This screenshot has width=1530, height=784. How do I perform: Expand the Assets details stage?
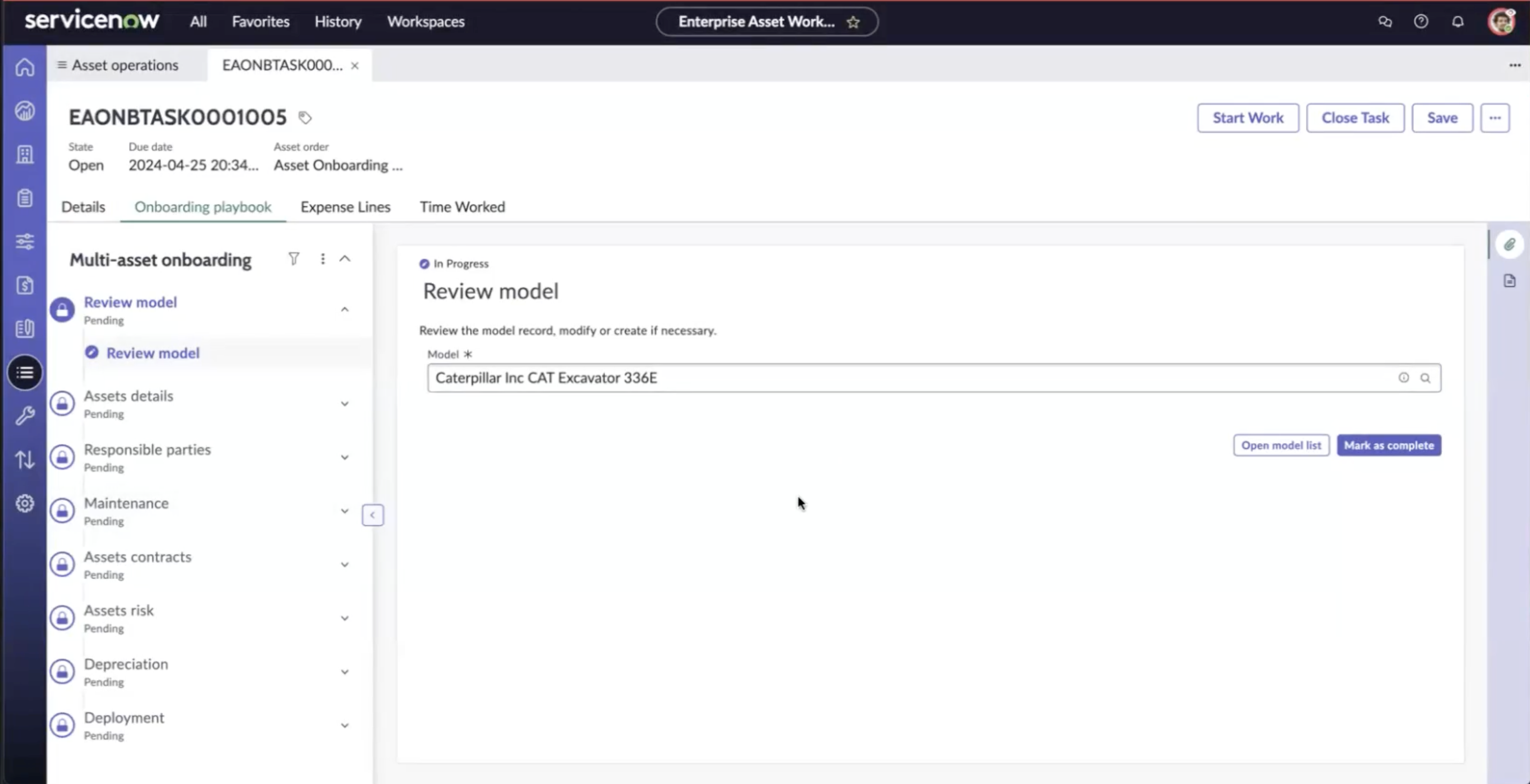(x=344, y=404)
